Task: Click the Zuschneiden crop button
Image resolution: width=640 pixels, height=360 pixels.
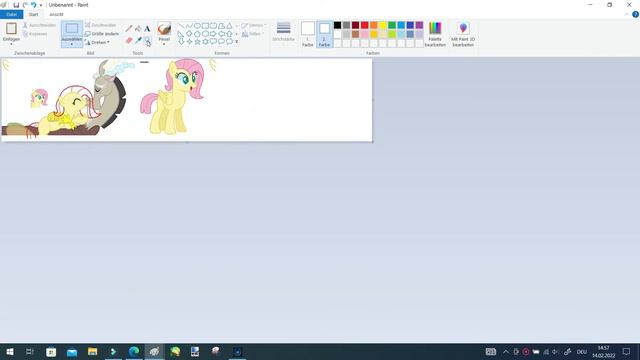Action: point(100,25)
